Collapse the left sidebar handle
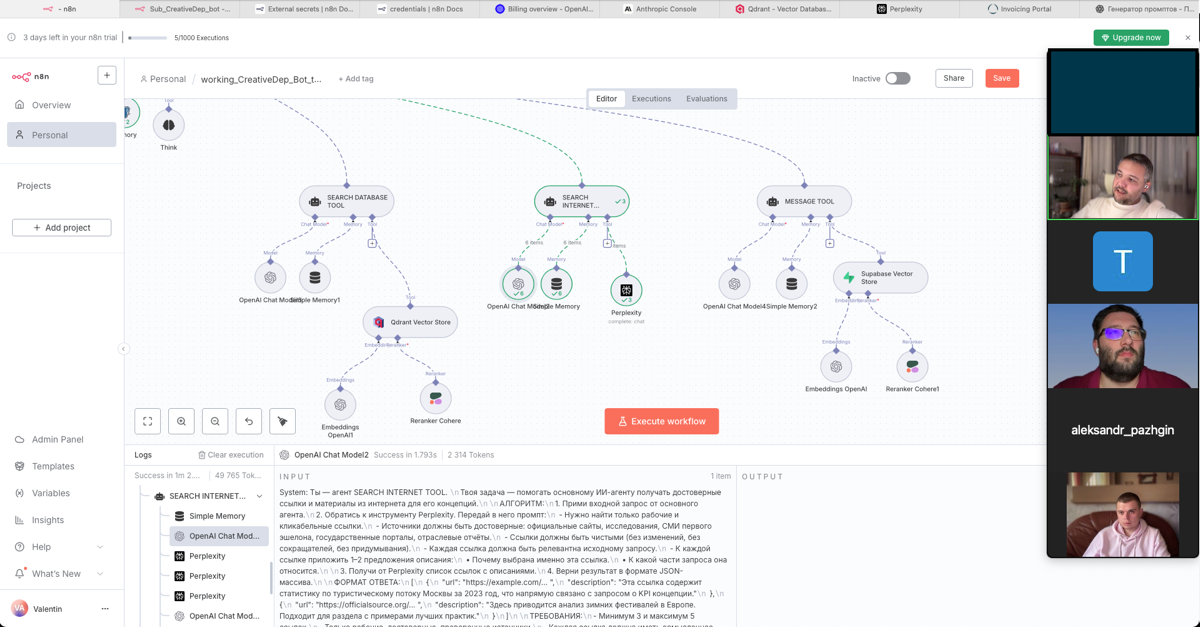 pos(124,349)
